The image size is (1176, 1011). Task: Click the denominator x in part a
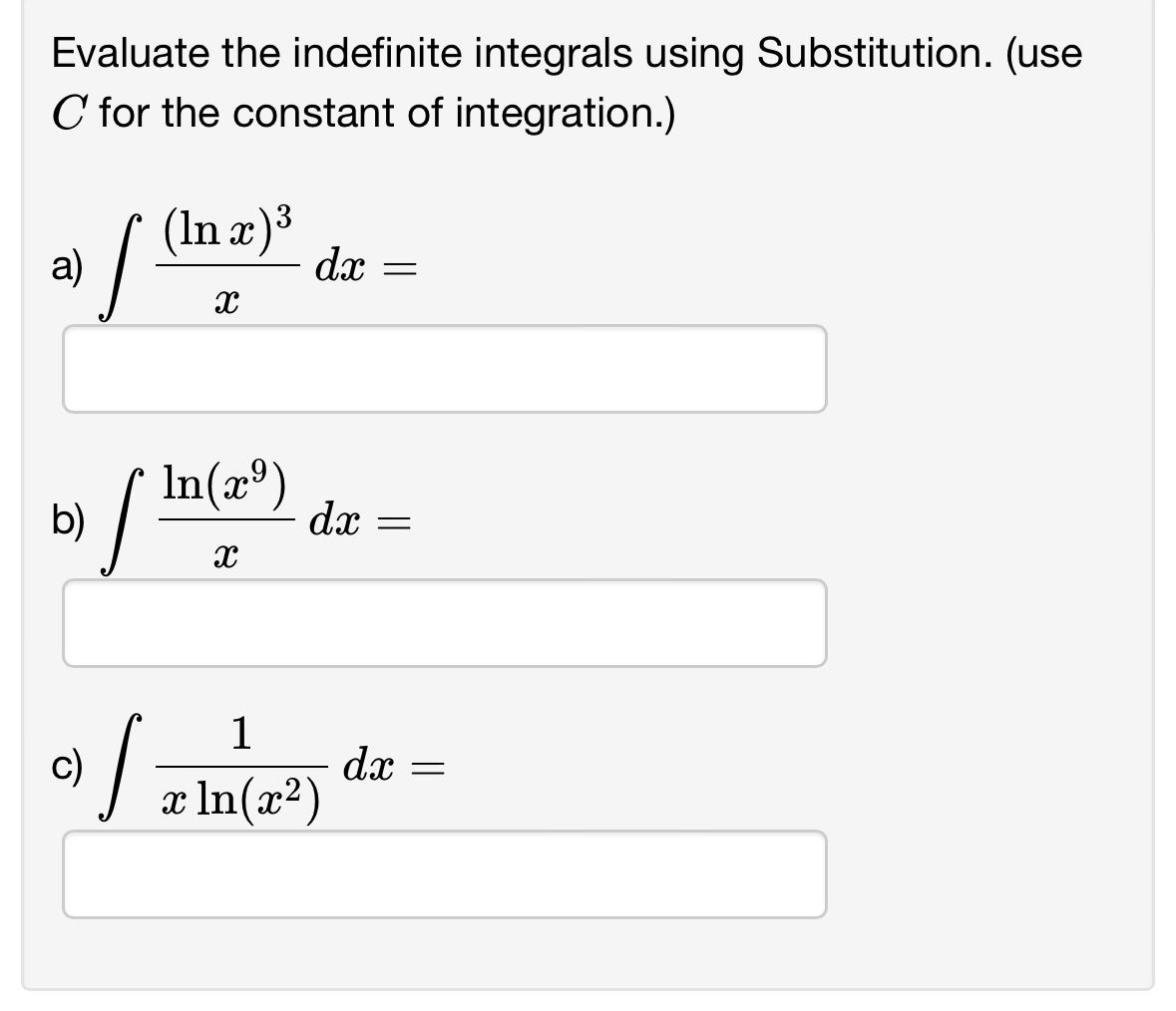click(226, 303)
